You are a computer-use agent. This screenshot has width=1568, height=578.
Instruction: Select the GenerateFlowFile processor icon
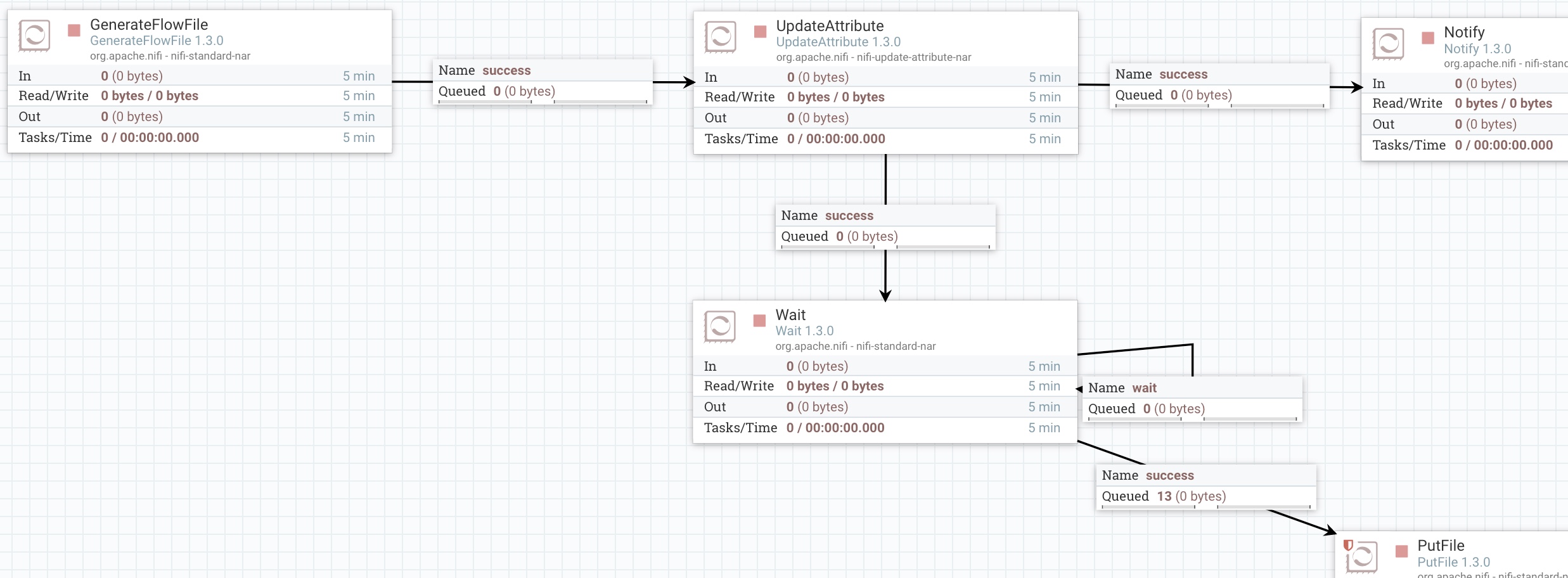[35, 36]
